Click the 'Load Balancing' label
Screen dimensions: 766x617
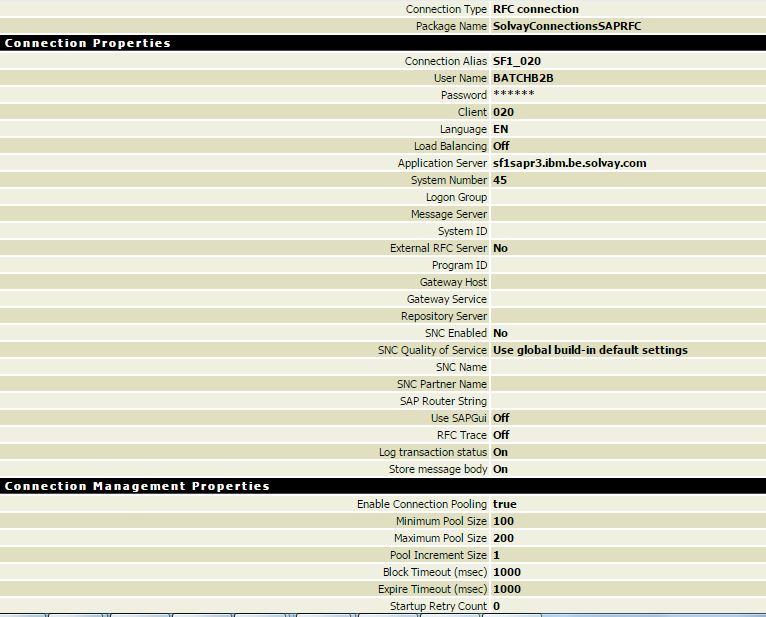(x=450, y=146)
